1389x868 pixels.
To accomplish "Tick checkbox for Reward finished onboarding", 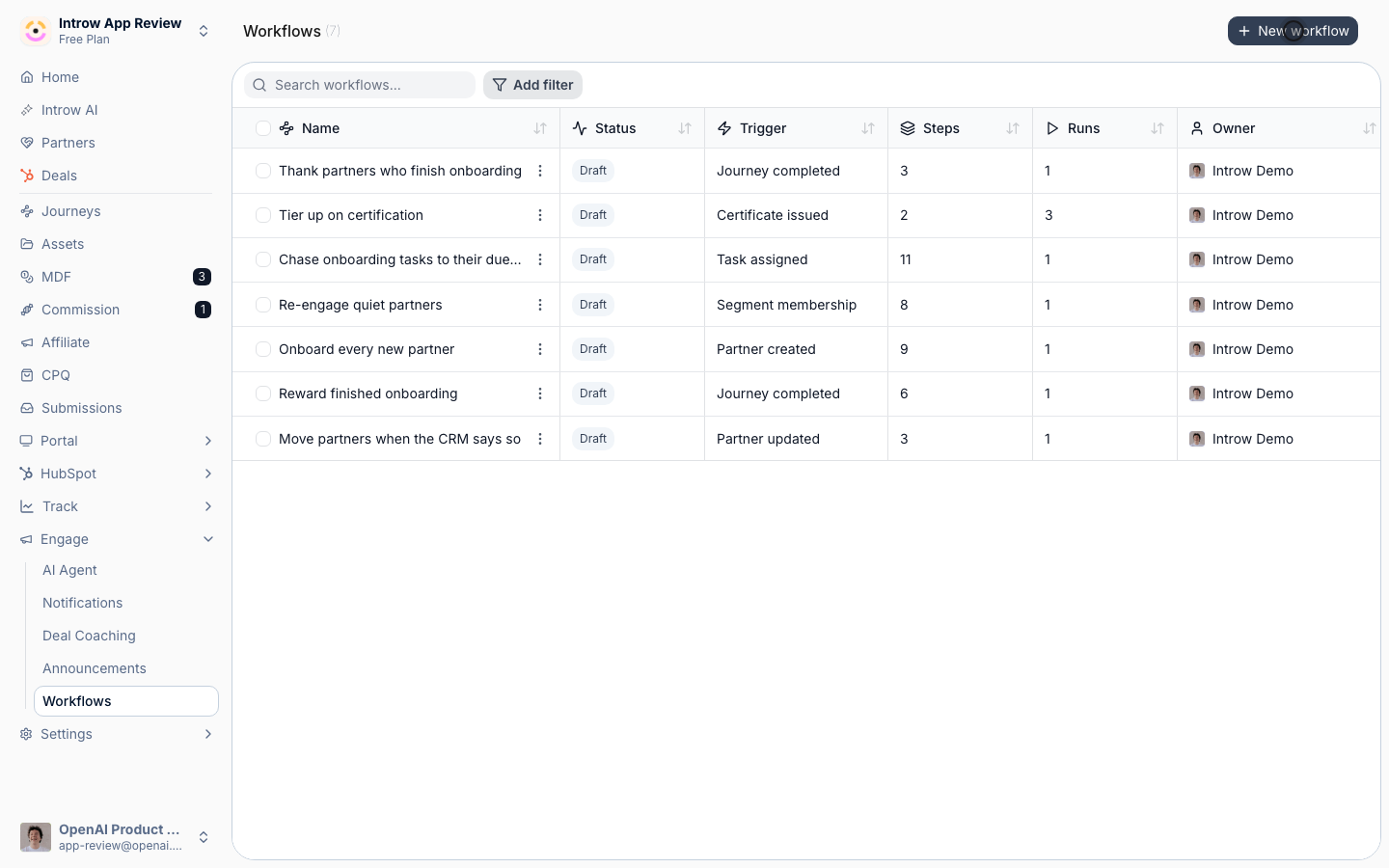I will pyautogui.click(x=263, y=393).
